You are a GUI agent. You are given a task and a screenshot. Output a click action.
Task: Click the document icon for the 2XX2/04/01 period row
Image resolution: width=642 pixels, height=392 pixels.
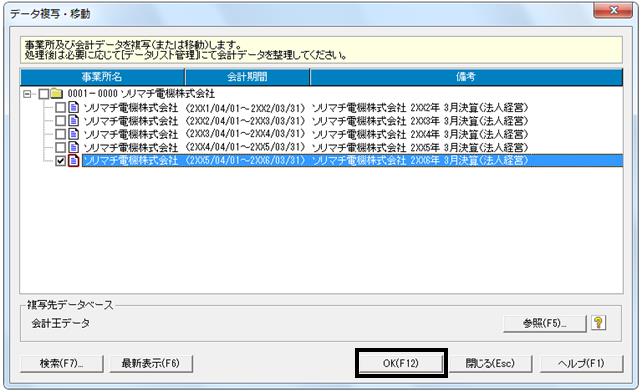coord(73,120)
